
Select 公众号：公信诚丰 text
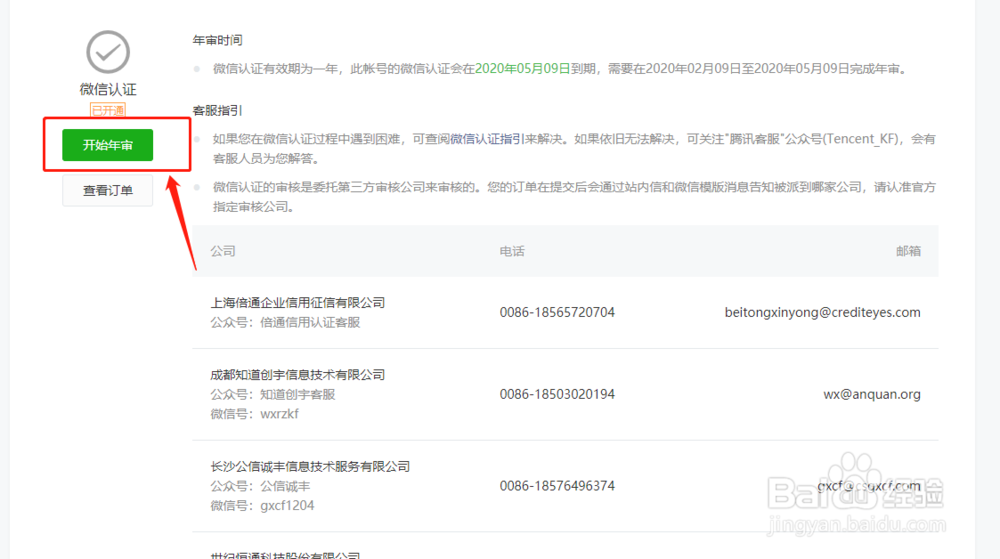tap(260, 486)
